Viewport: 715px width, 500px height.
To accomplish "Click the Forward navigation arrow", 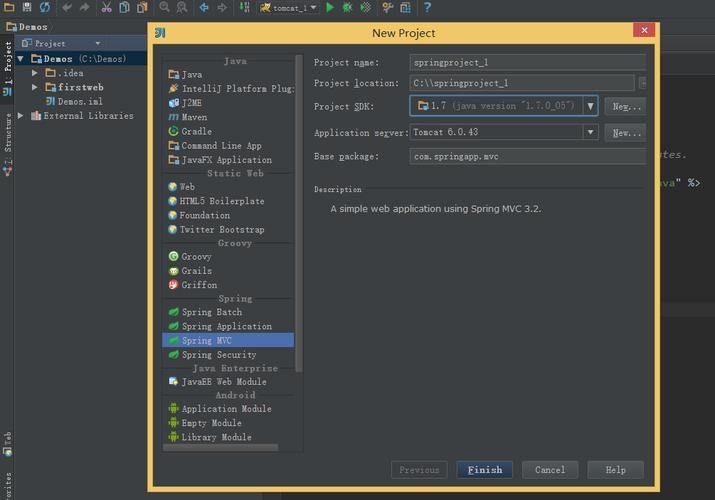I will [x=222, y=7].
